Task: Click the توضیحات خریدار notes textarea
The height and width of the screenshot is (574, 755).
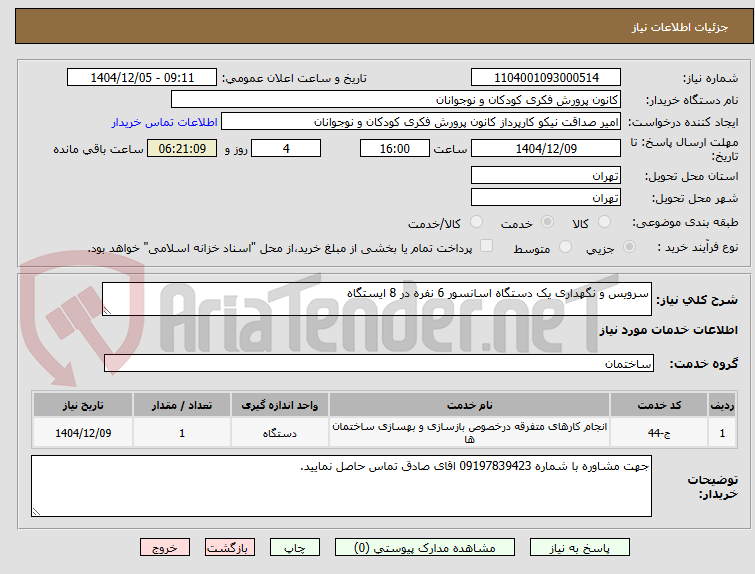Action: pyautogui.click(x=341, y=486)
